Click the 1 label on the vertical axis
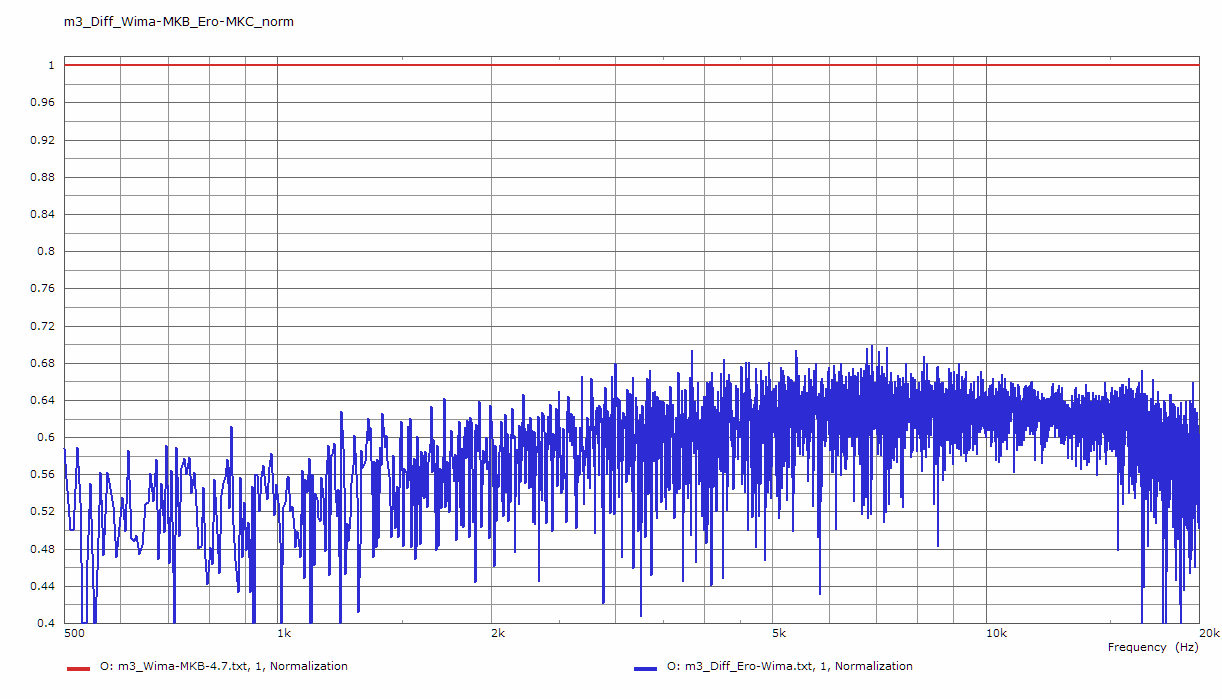1222x699 pixels. point(50,66)
